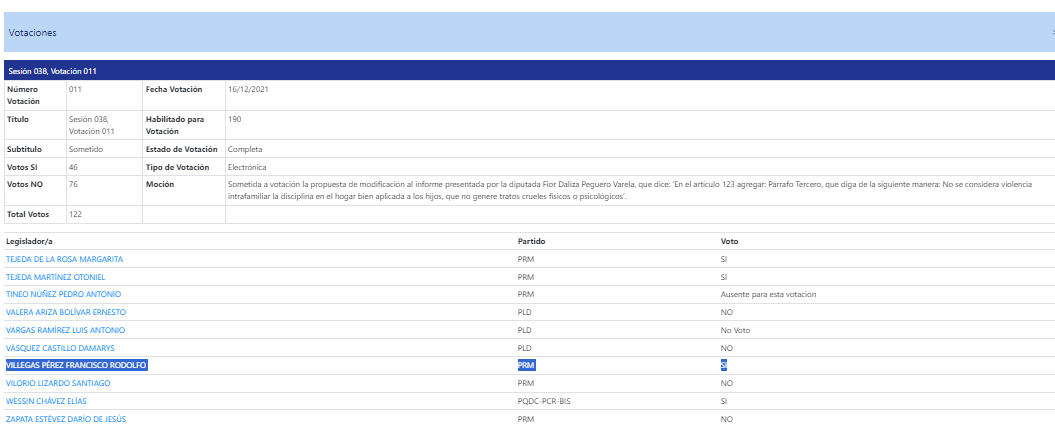The image size is (1055, 427).
Task: Open Vásquez Castillo Damarys link
Action: 60,348
